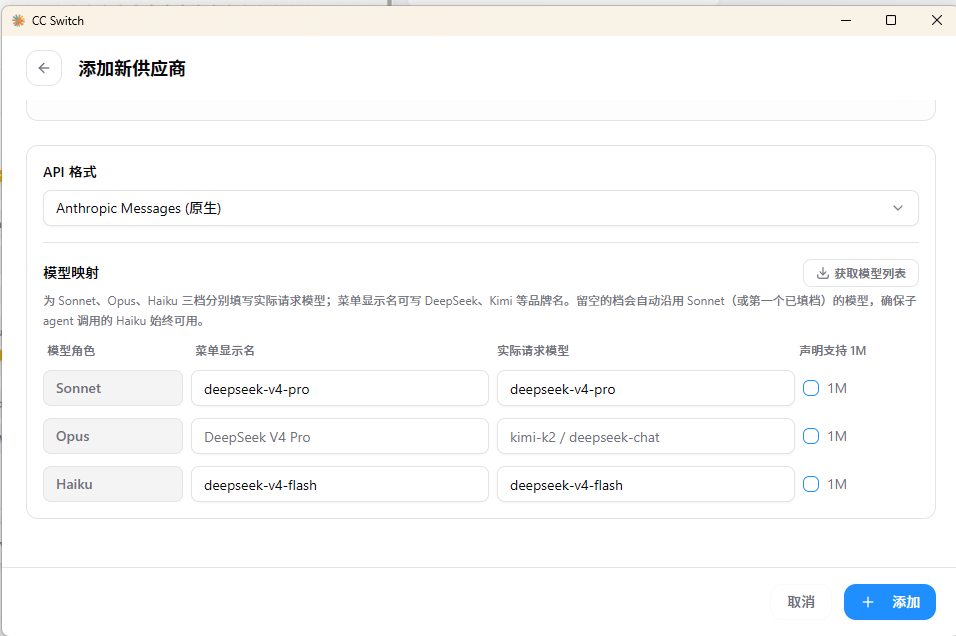This screenshot has width=956, height=636.
Task: Focus Opus actual request model field
Action: [x=646, y=436]
